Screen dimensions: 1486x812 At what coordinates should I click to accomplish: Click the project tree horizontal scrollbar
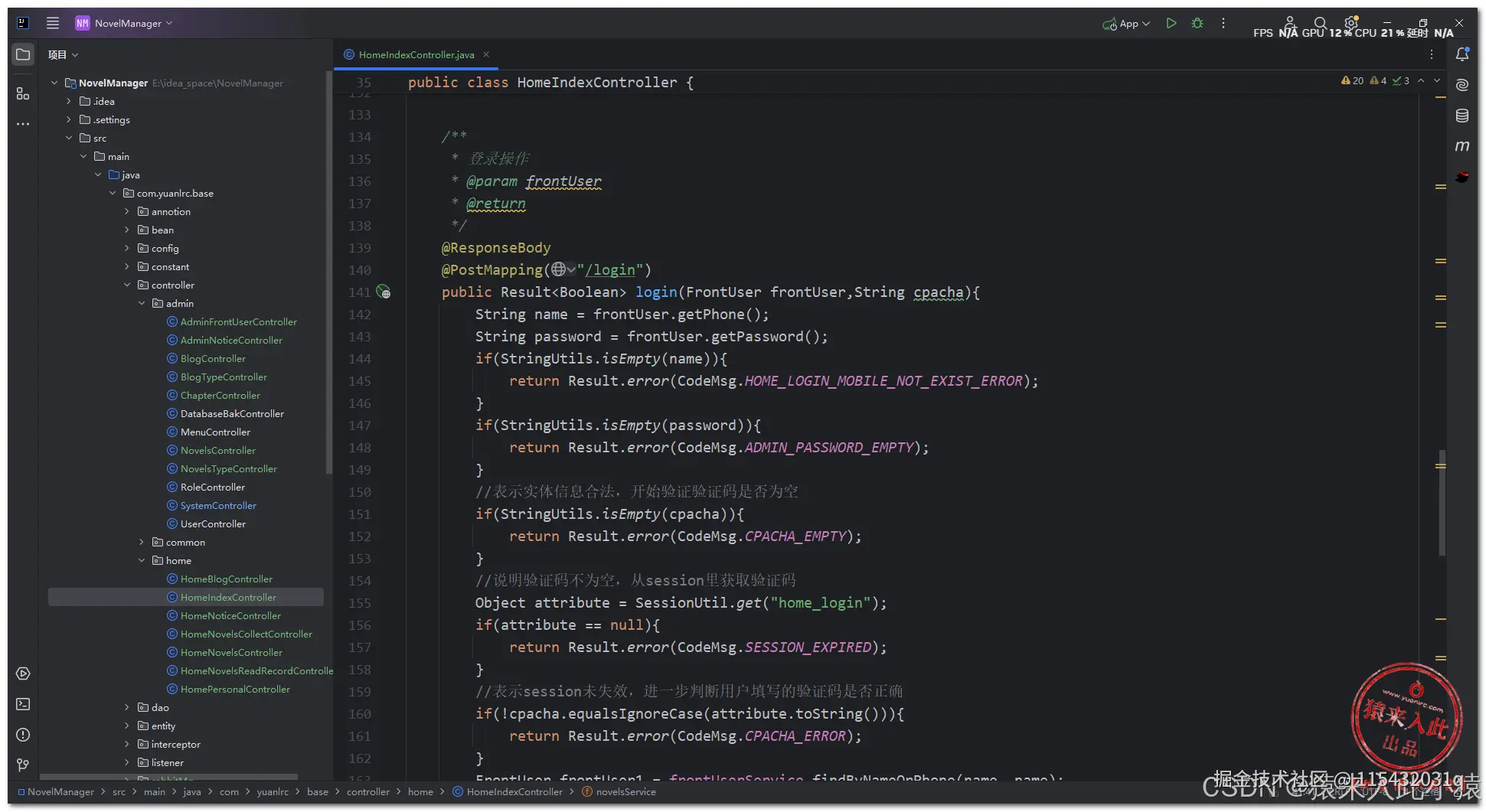(168, 777)
